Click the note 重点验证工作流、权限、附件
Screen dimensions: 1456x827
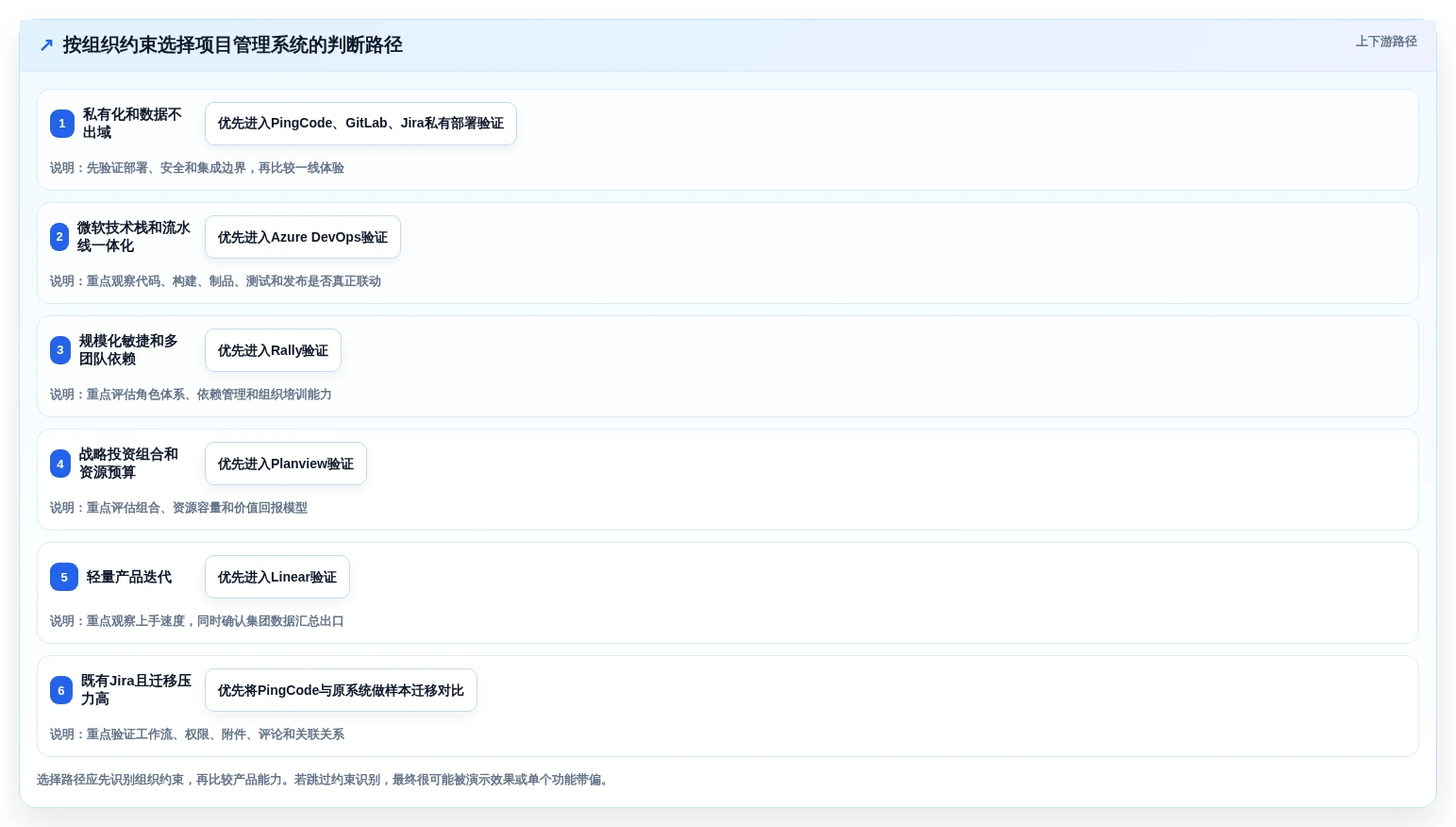point(197,734)
